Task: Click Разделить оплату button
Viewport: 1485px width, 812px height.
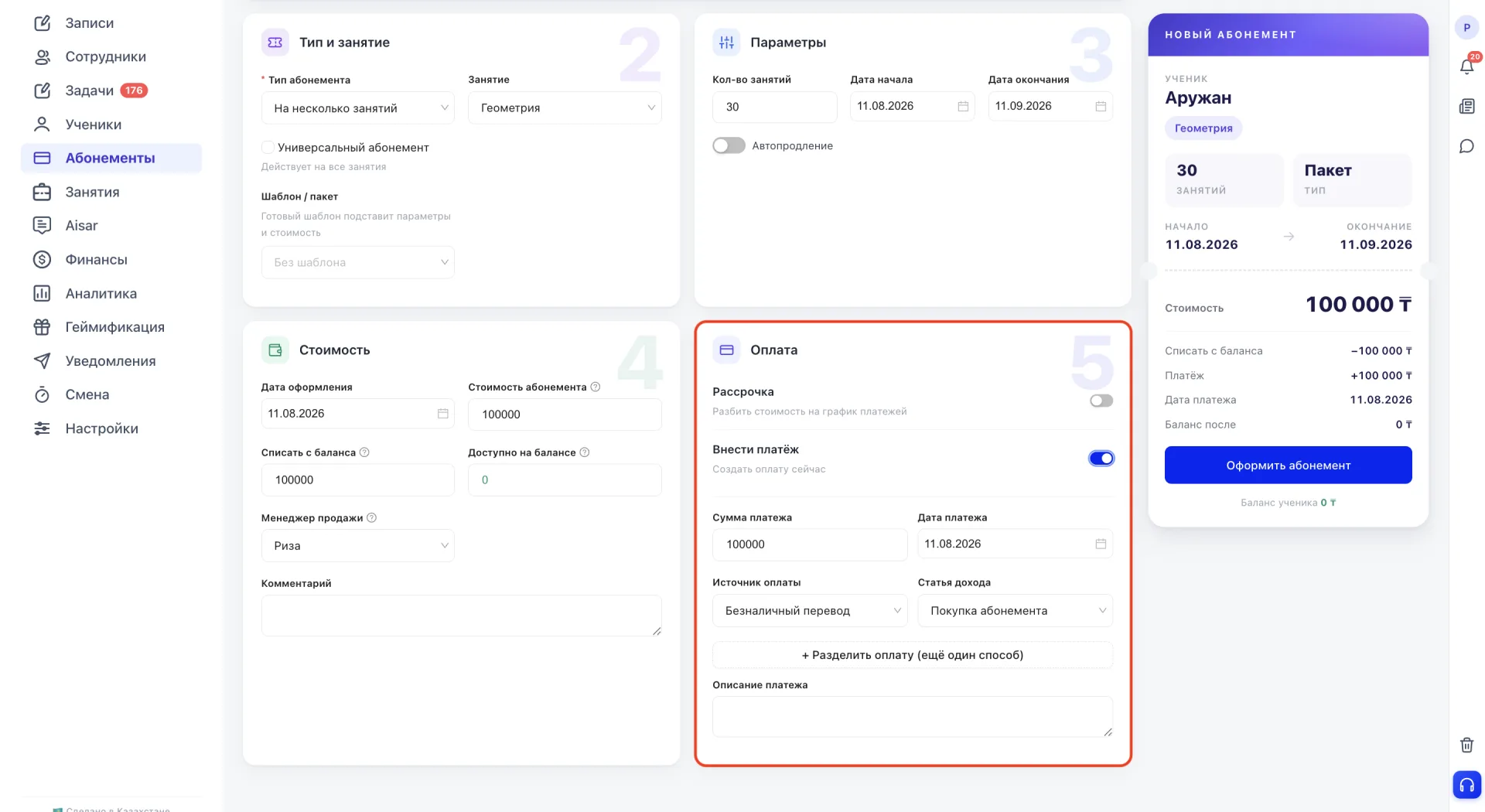Action: [913, 655]
